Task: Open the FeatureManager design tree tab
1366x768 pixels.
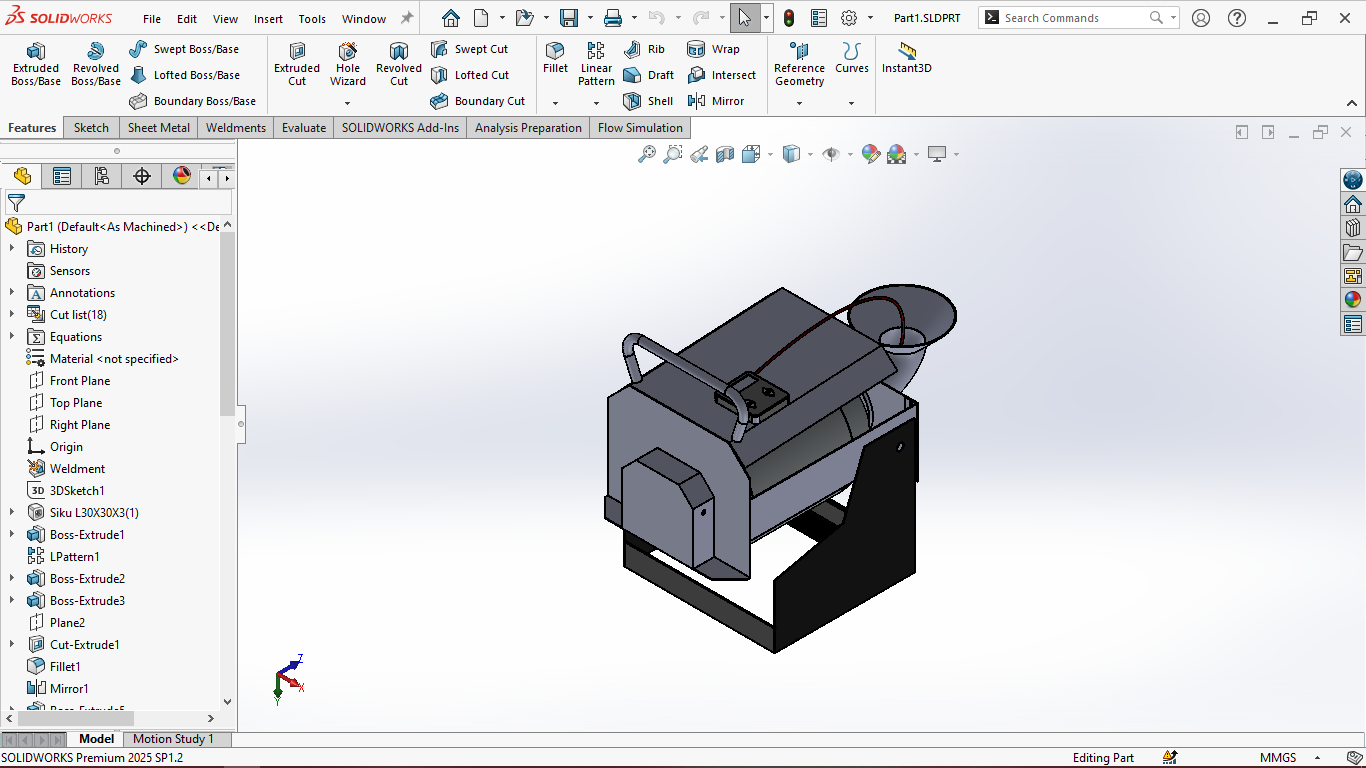Action: (x=21, y=176)
